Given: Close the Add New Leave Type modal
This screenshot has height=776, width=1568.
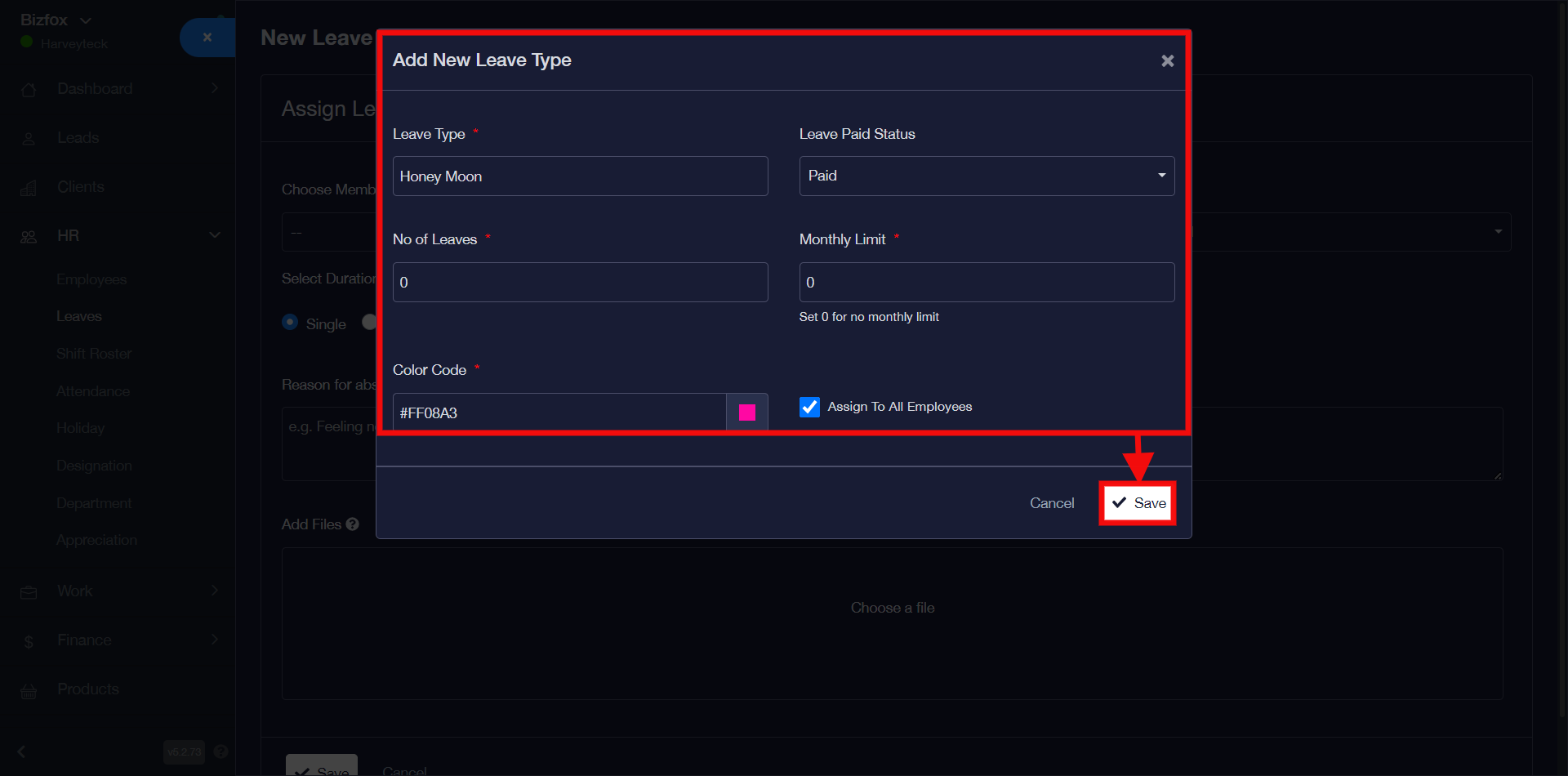Looking at the screenshot, I should tap(1167, 61).
